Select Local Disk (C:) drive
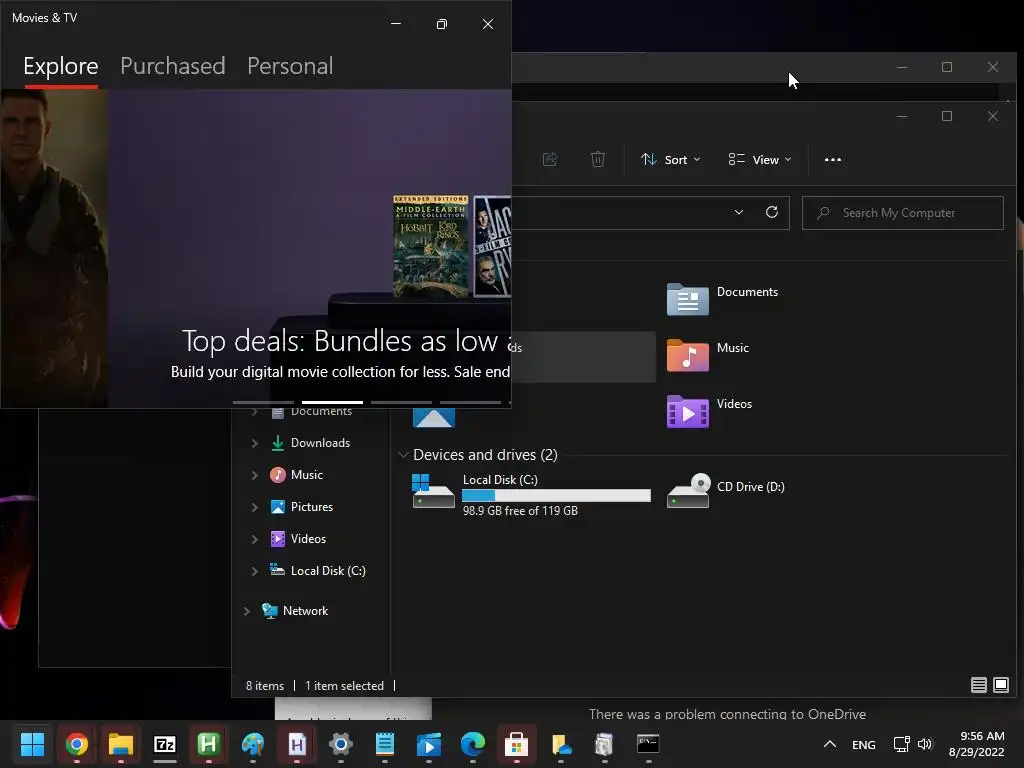The height and width of the screenshot is (768, 1024). pos(532,494)
